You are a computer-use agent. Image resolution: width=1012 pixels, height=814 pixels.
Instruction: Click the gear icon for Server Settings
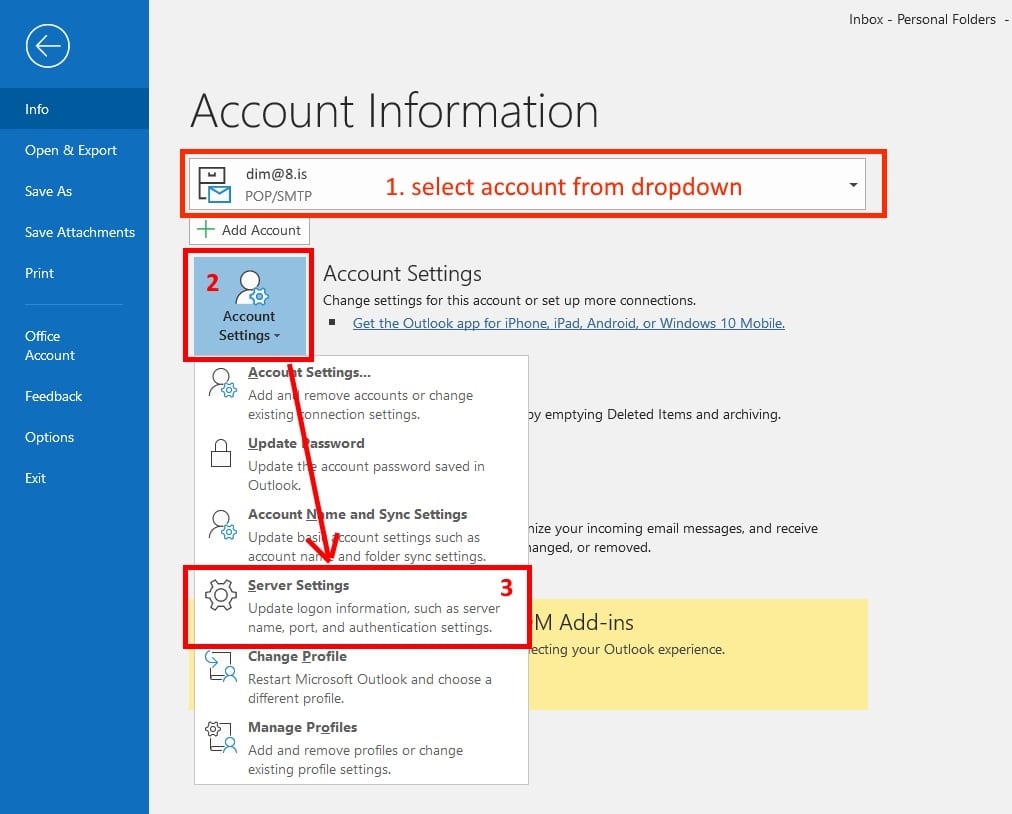tap(221, 595)
